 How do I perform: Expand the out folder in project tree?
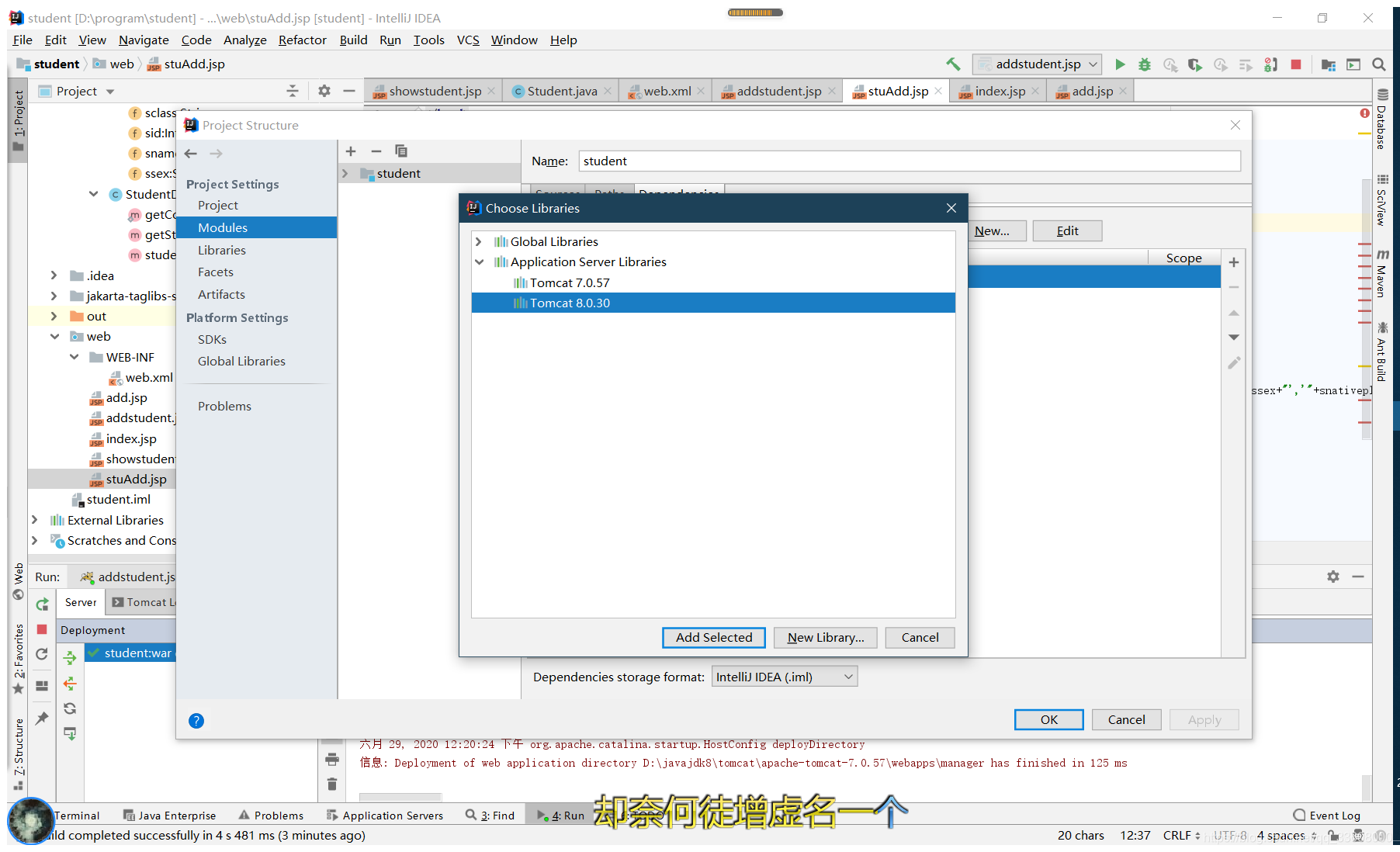click(54, 317)
